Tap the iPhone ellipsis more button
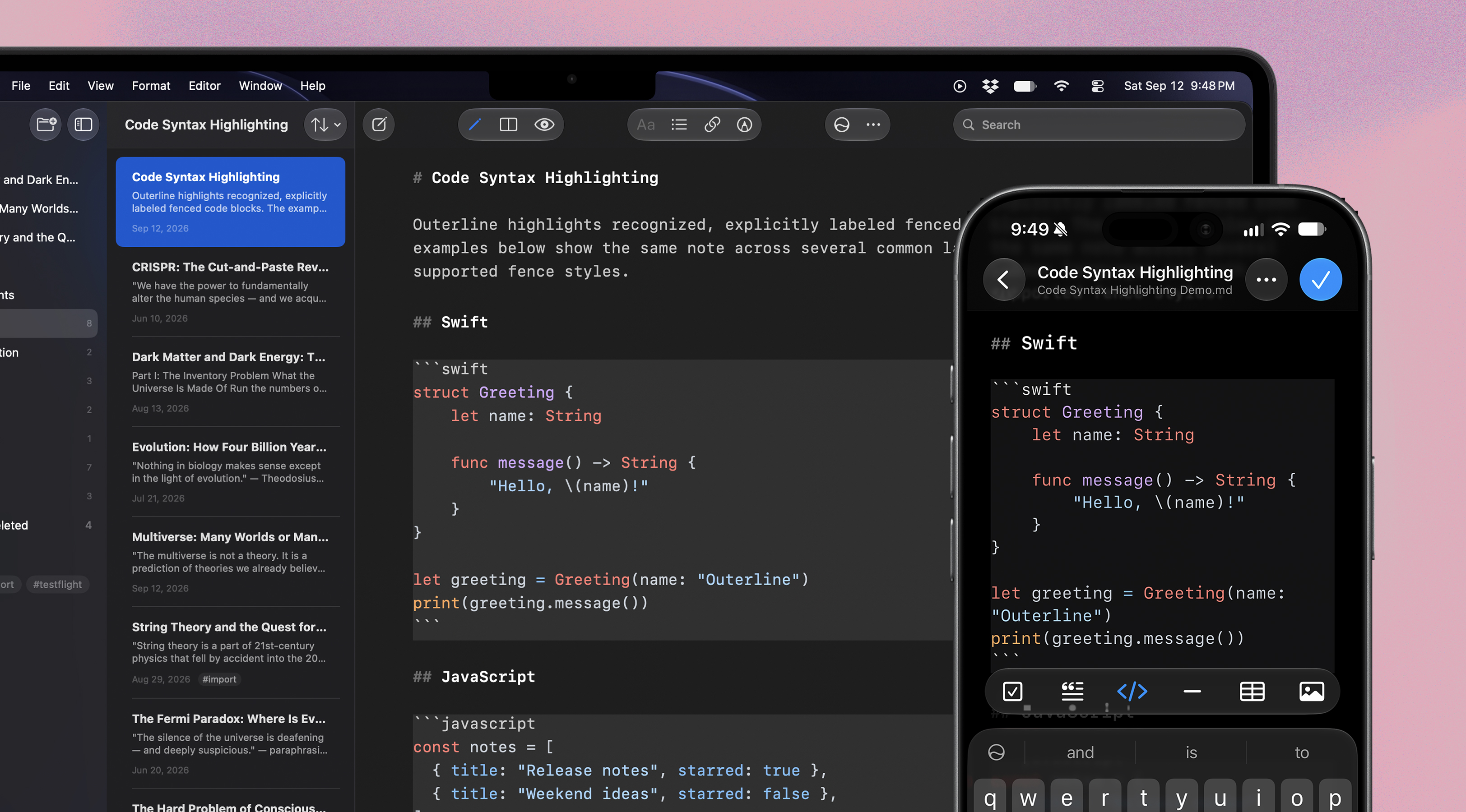Image resolution: width=1466 pixels, height=812 pixels. pos(1266,279)
